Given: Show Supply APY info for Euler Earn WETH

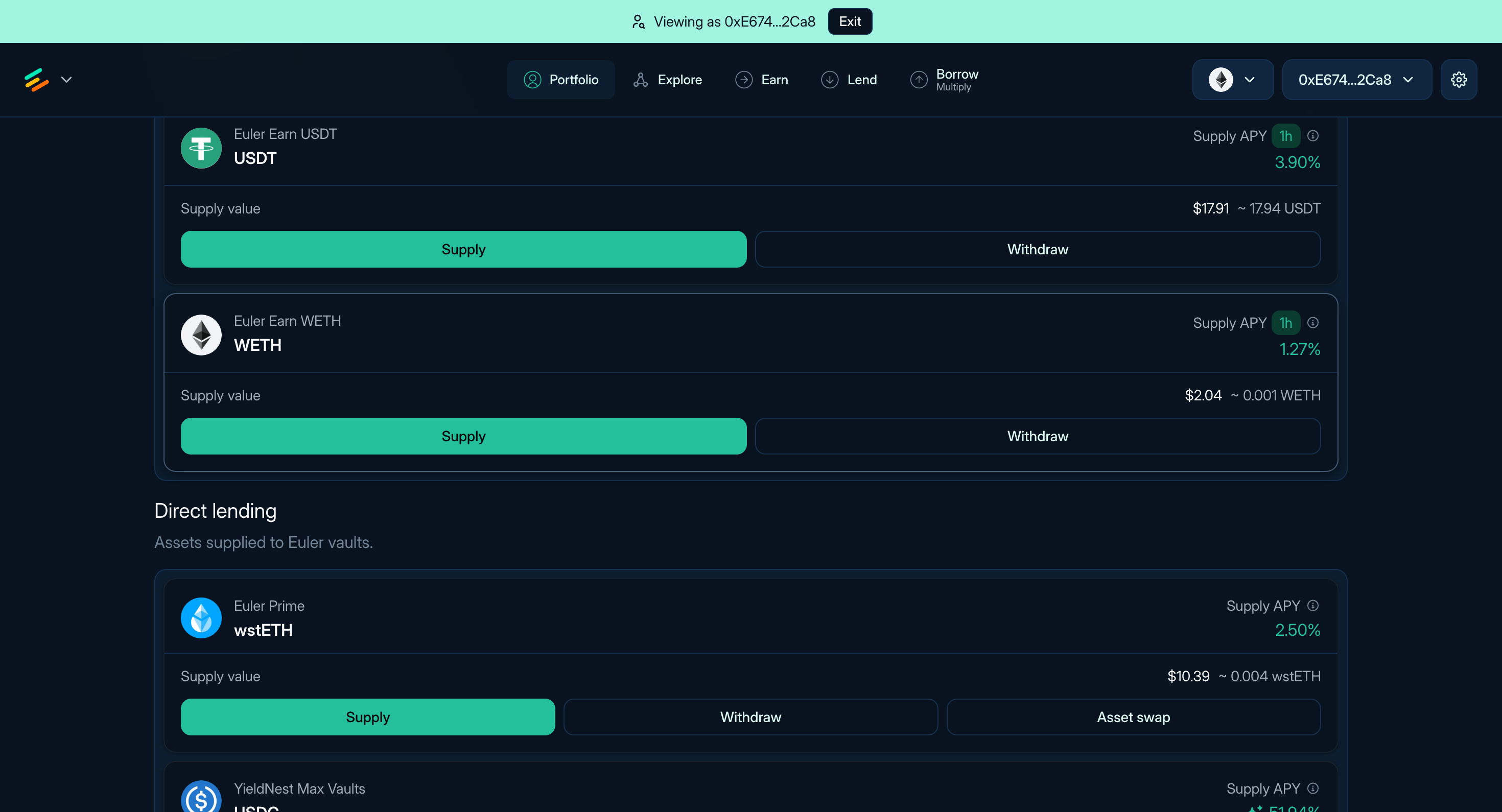Looking at the screenshot, I should point(1313,323).
